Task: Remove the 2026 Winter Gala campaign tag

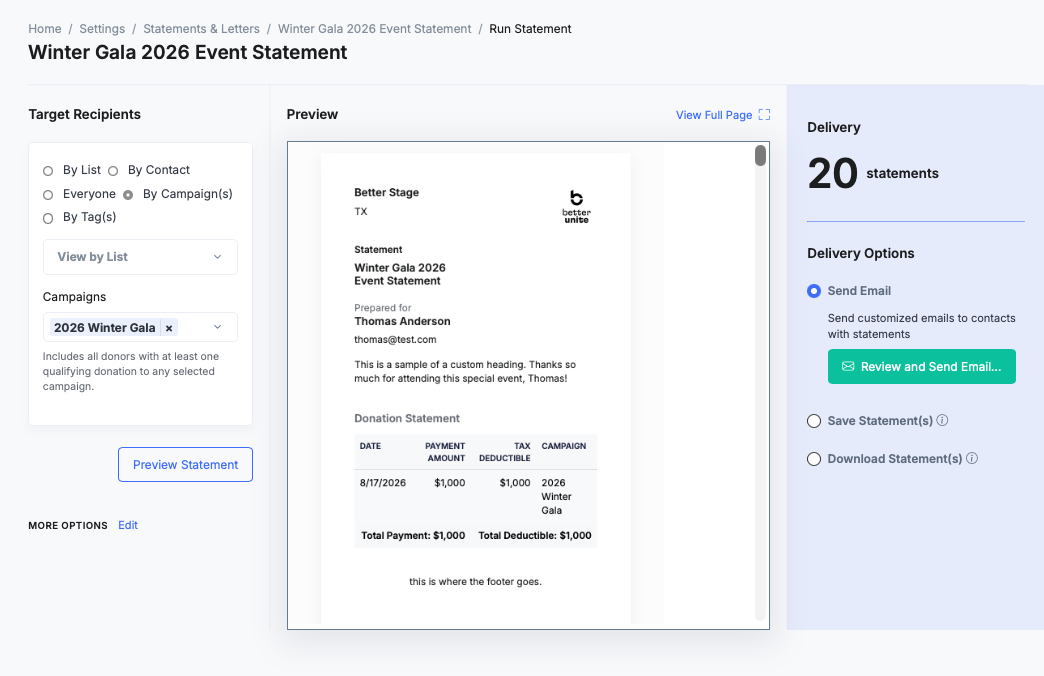Action: pyautogui.click(x=169, y=328)
